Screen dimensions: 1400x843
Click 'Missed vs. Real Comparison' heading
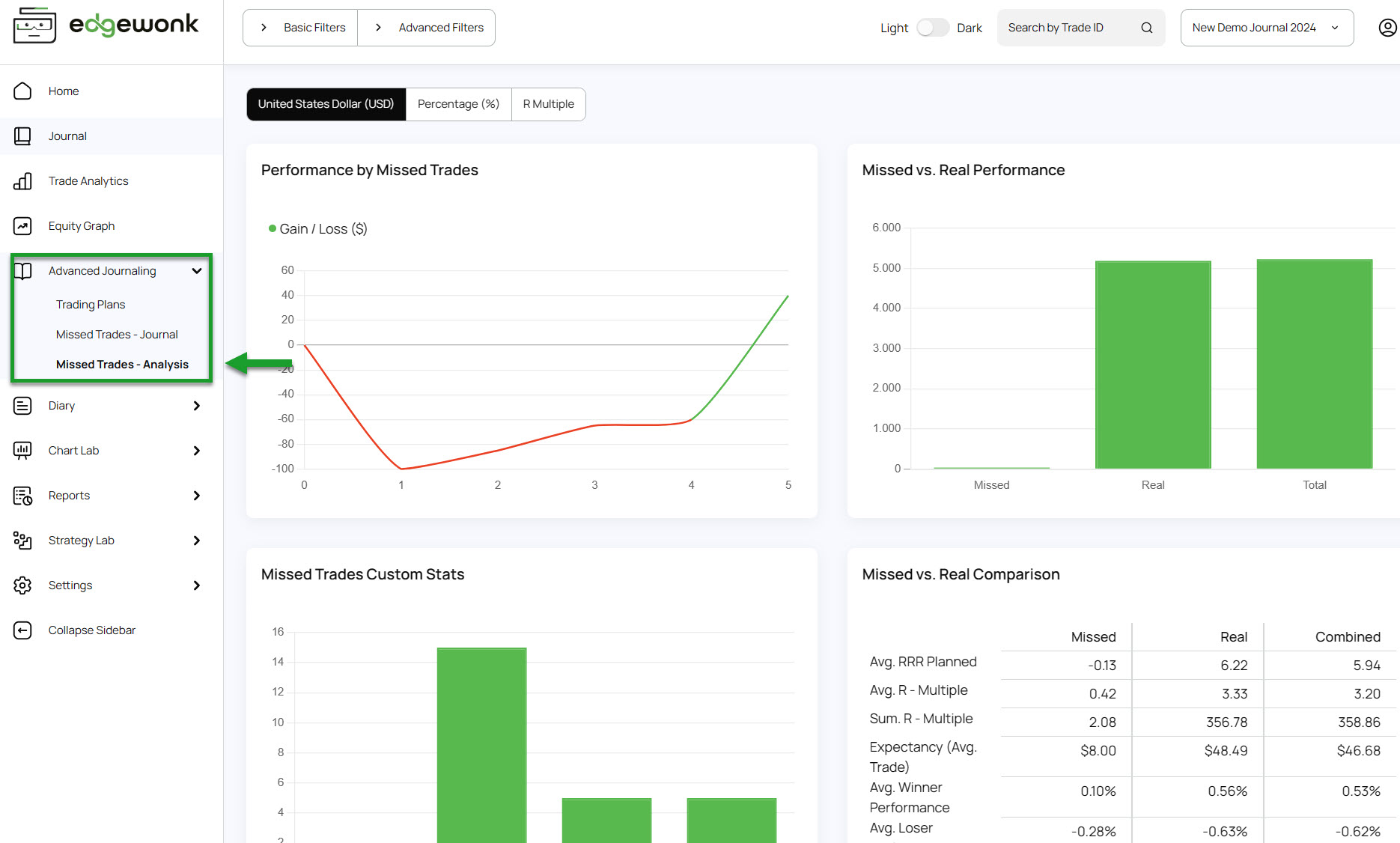[961, 574]
